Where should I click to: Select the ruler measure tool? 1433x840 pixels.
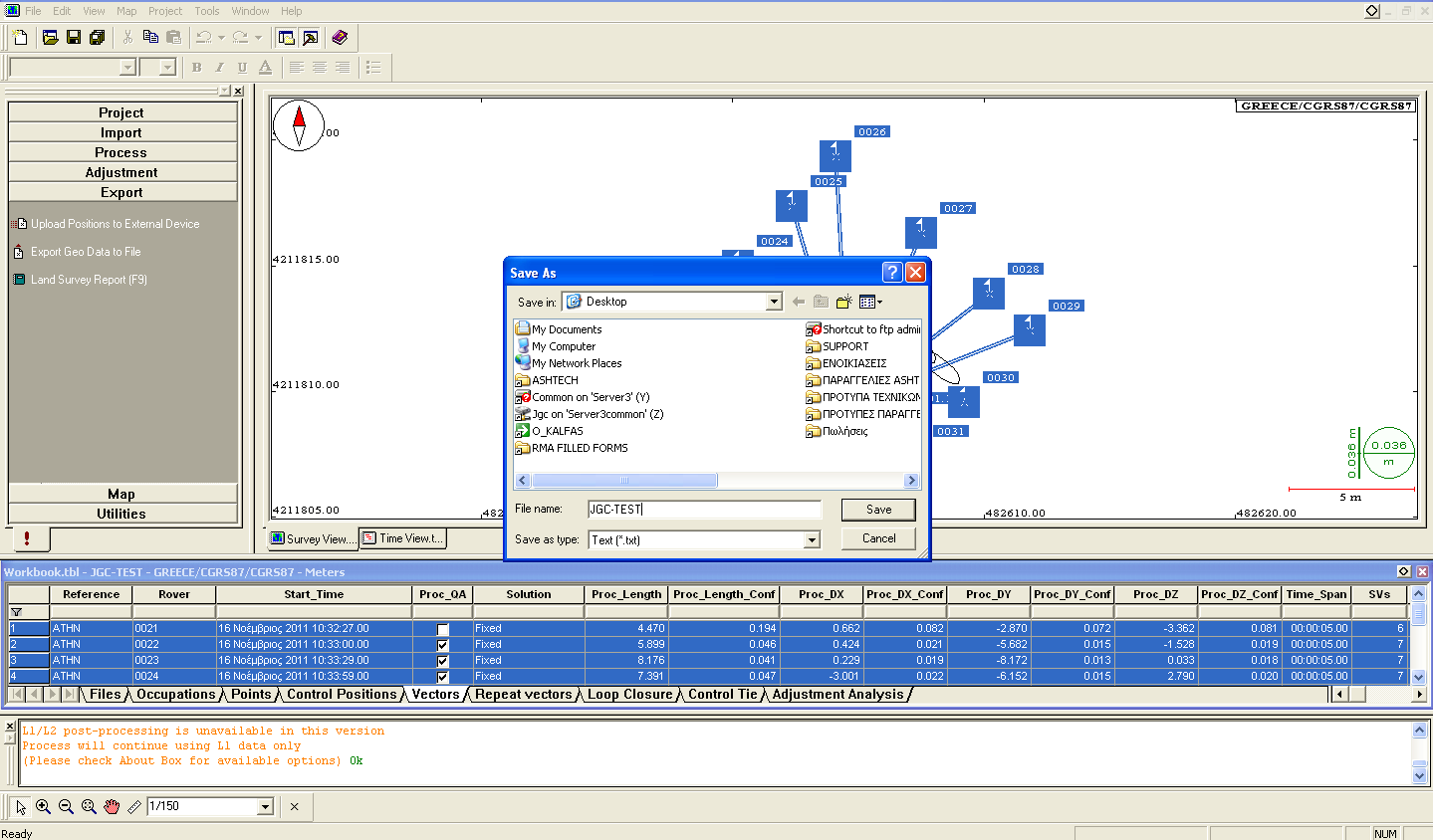tap(134, 806)
